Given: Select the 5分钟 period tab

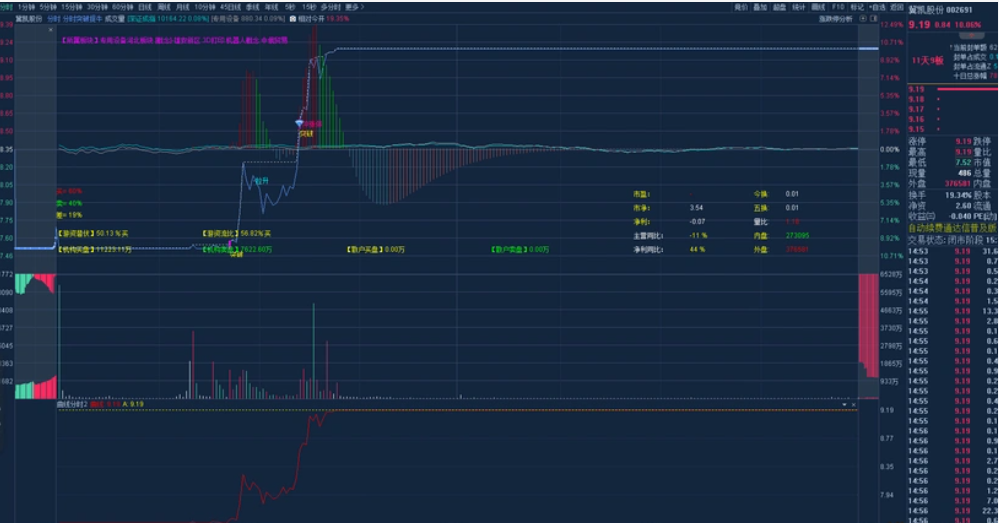Looking at the screenshot, I should tap(48, 6).
